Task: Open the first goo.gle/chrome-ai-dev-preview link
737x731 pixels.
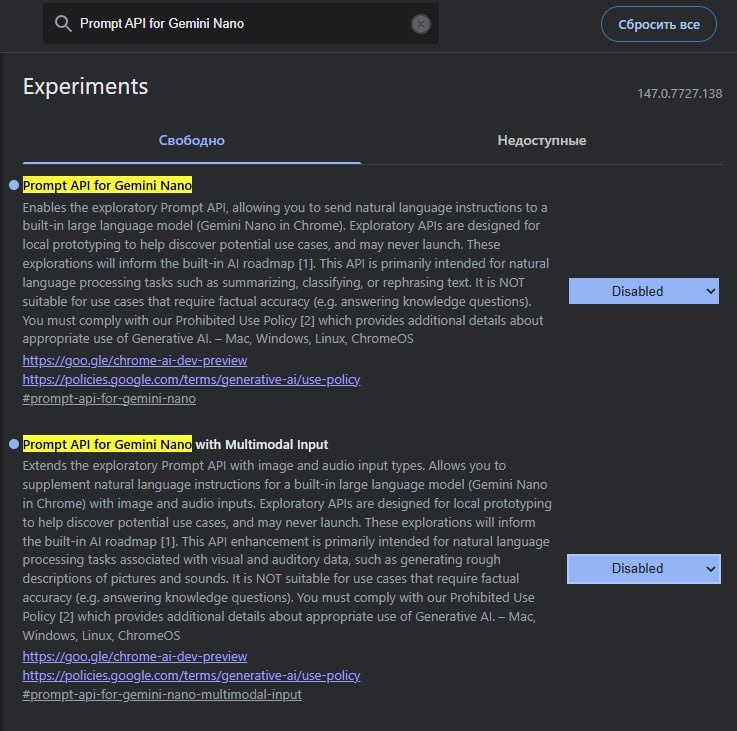Action: pos(134,361)
